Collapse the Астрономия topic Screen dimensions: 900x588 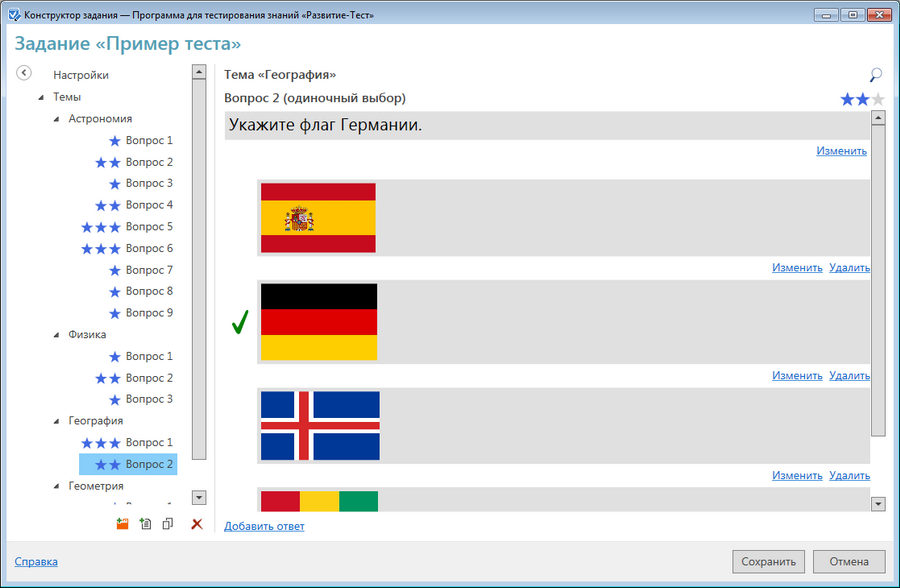[x=56, y=119]
